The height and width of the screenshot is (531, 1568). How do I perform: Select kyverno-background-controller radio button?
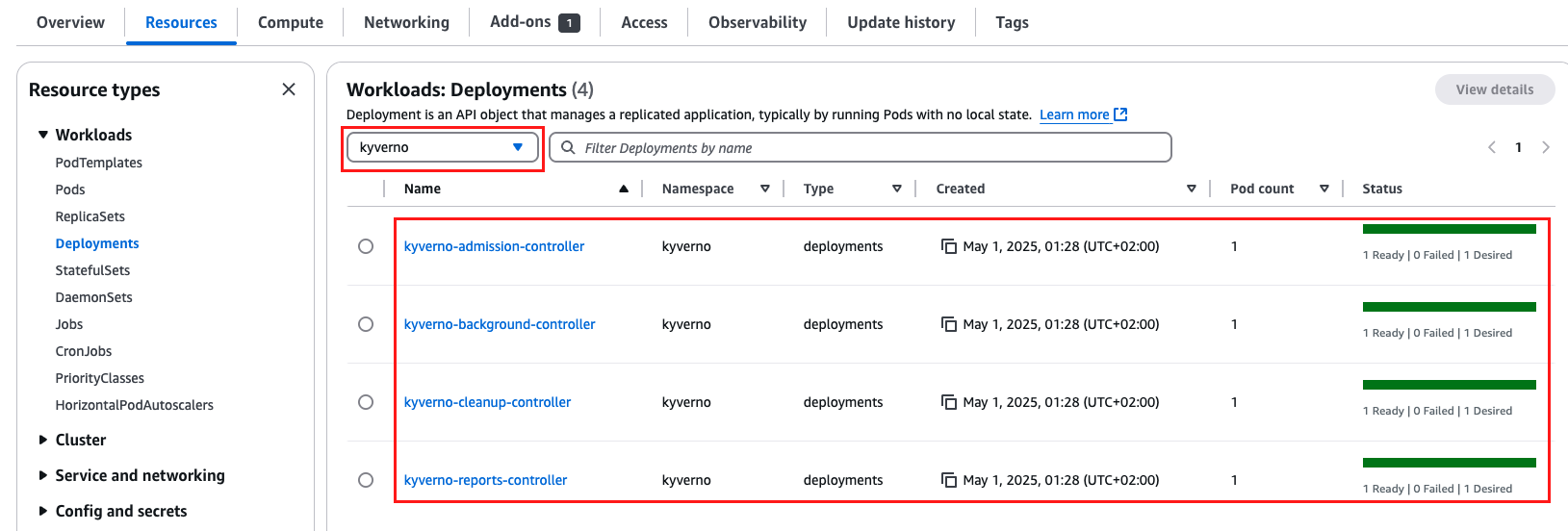point(366,324)
